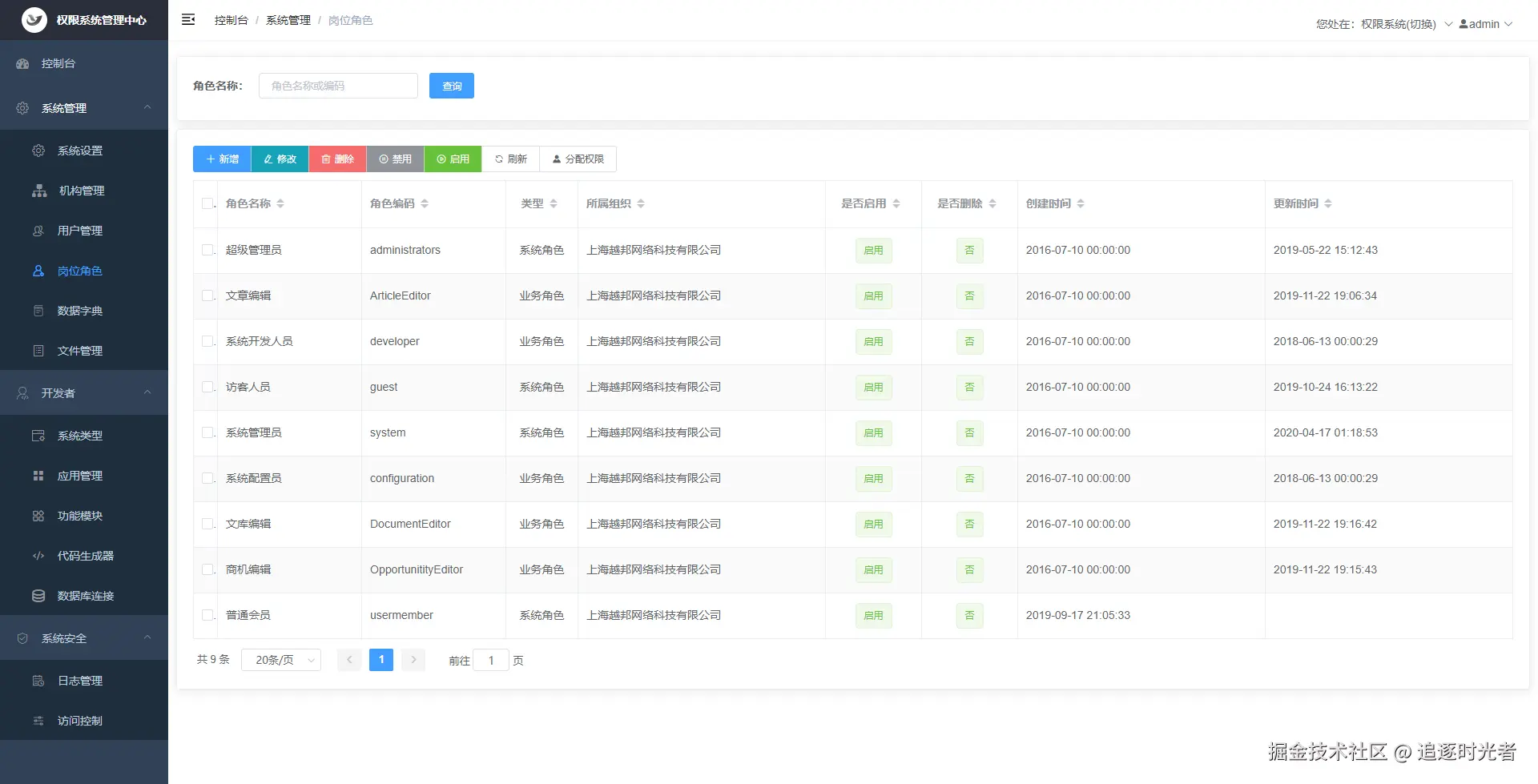Click the dashboard icon beside 控制台
This screenshot has width=1538, height=784.
pos(22,64)
